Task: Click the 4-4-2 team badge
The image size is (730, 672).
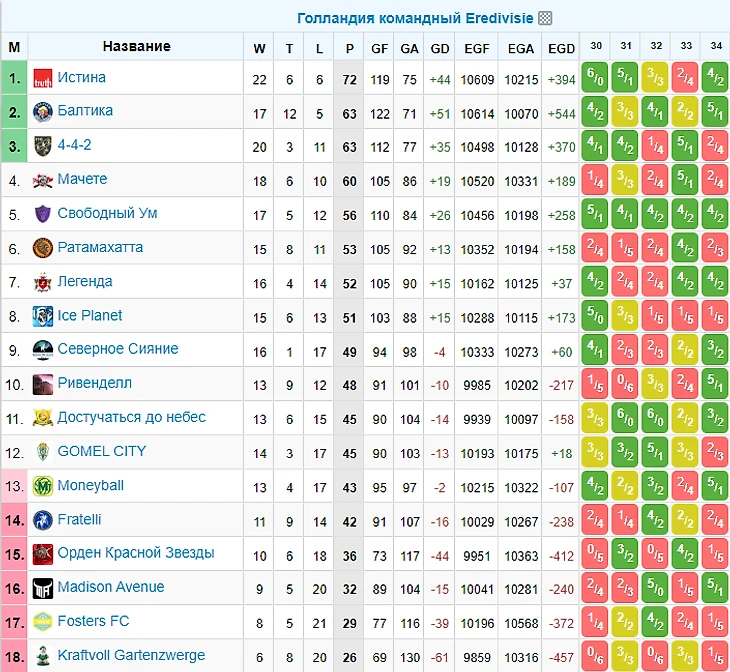Action: 43,147
